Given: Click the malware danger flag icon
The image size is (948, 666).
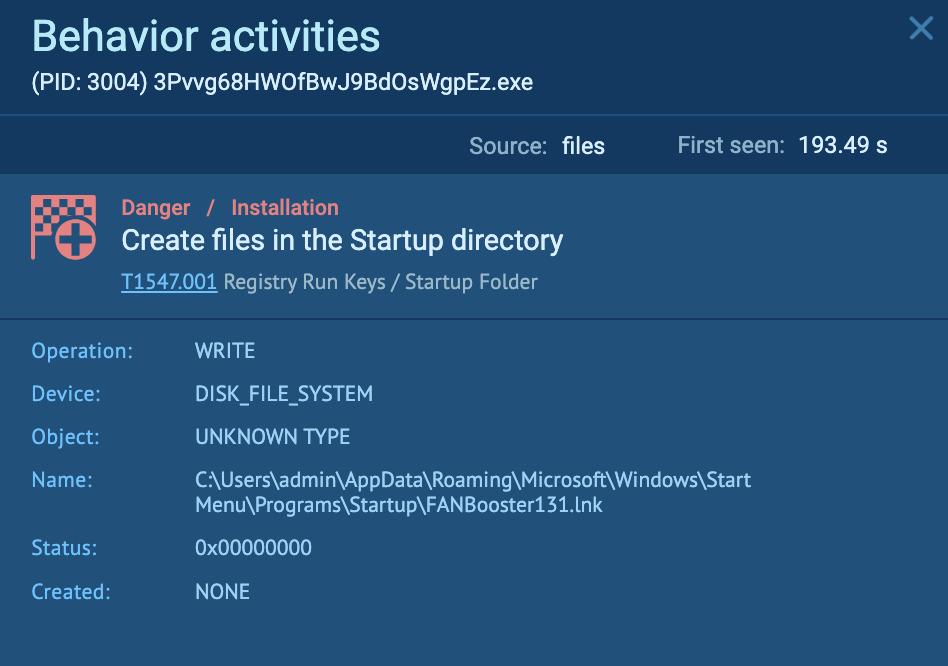Looking at the screenshot, I should (x=64, y=227).
